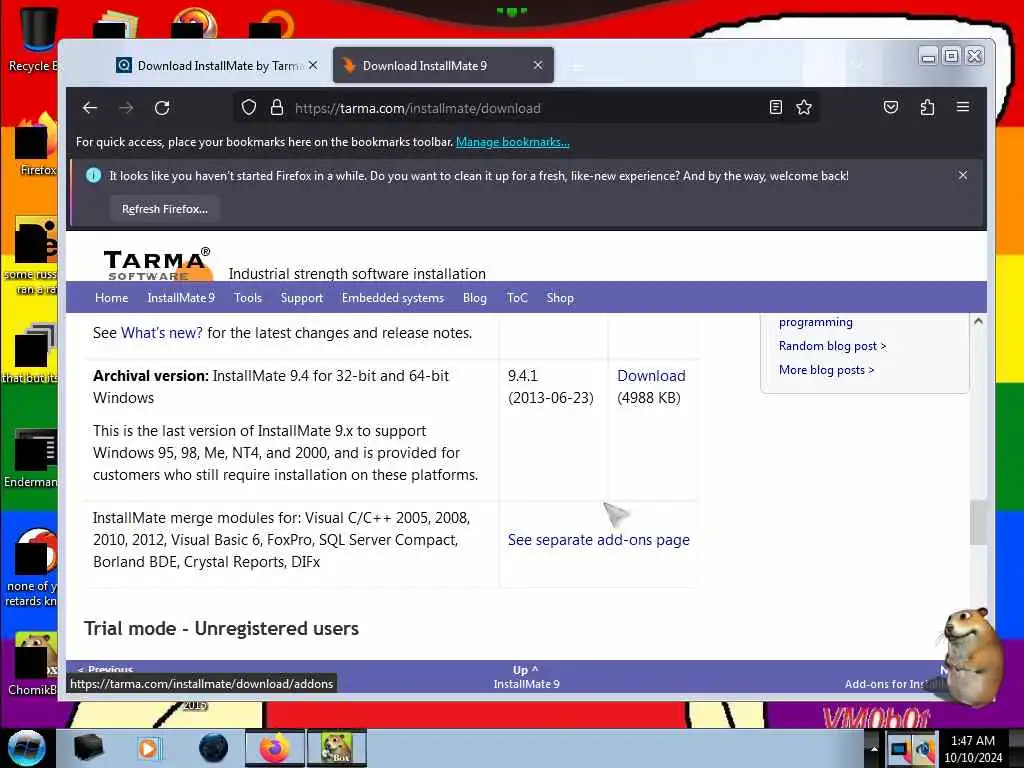This screenshot has height=768, width=1024.
Task: Toggle reader view icon
Action: tap(776, 108)
